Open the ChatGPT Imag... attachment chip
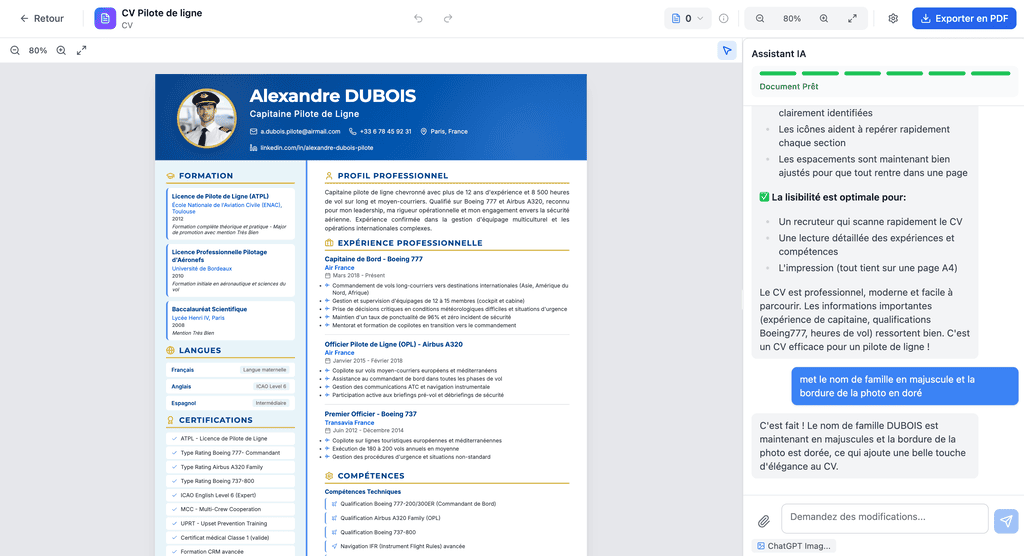This screenshot has width=1024, height=556. coord(793,546)
